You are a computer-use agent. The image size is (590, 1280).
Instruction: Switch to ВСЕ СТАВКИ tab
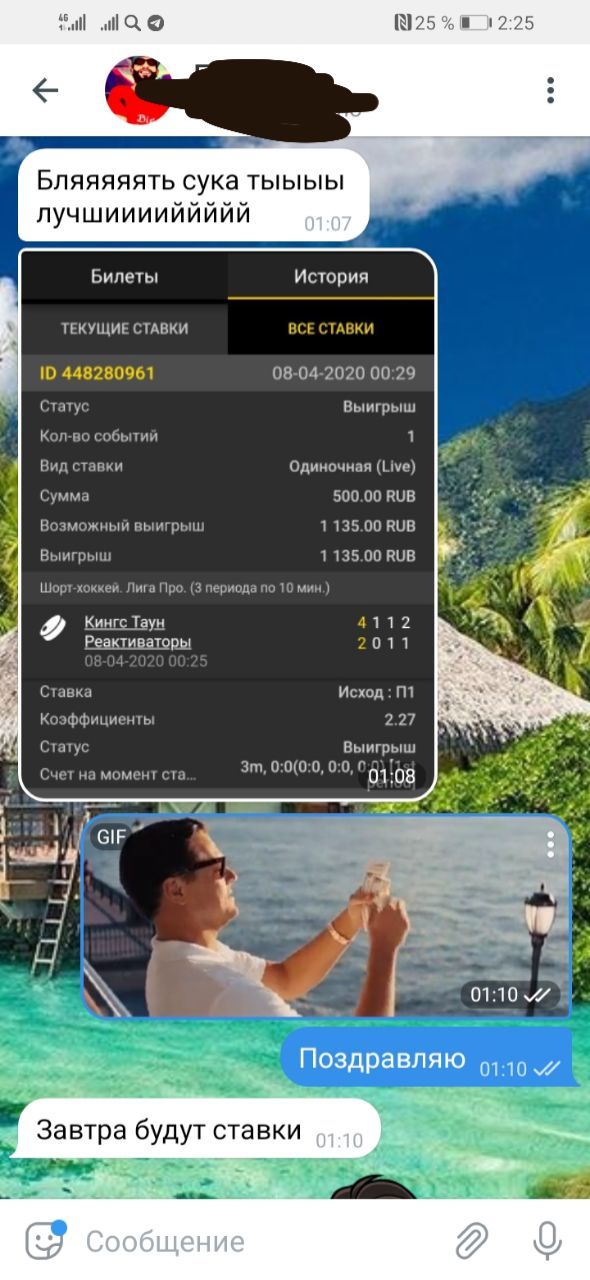[331, 328]
